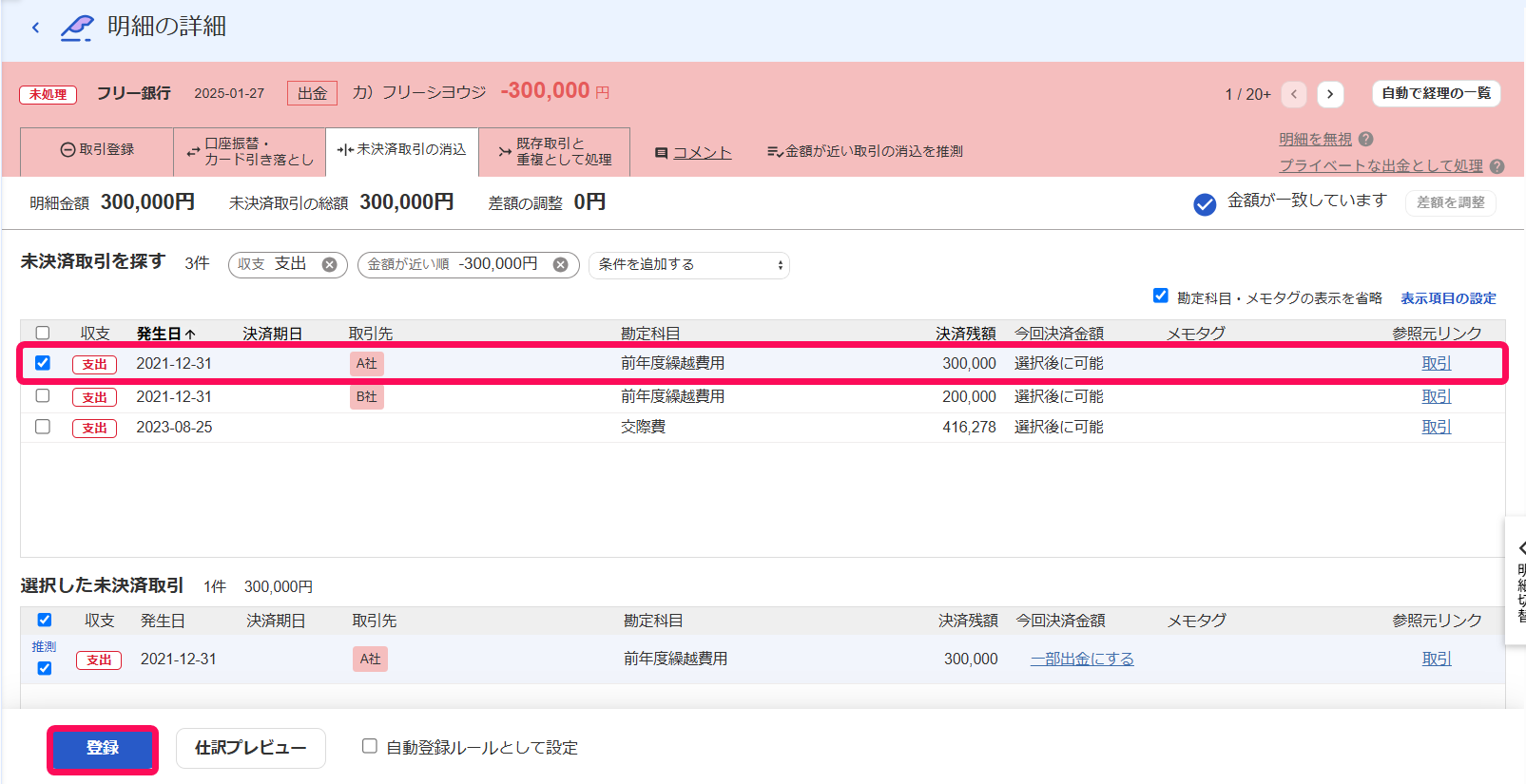This screenshot has height=784, width=1526.
Task: Open the 条件を追加する dropdown
Action: [x=689, y=265]
